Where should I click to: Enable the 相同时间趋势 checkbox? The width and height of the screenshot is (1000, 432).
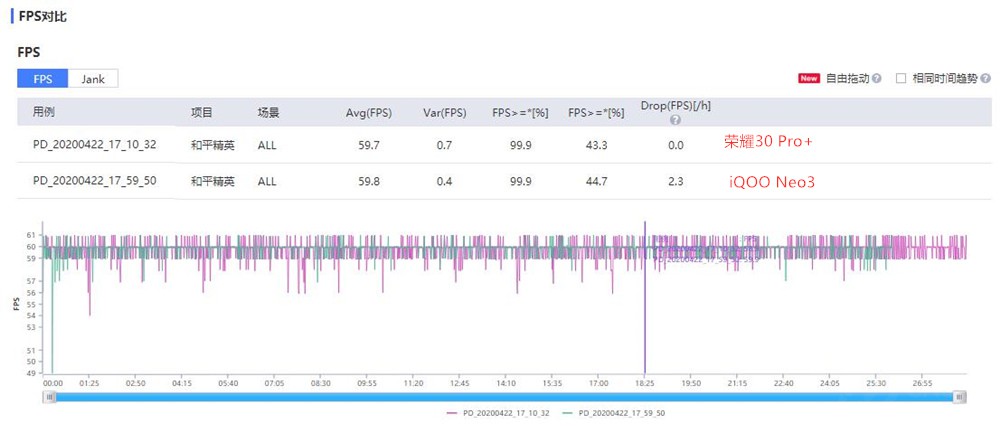pyautogui.click(x=901, y=78)
